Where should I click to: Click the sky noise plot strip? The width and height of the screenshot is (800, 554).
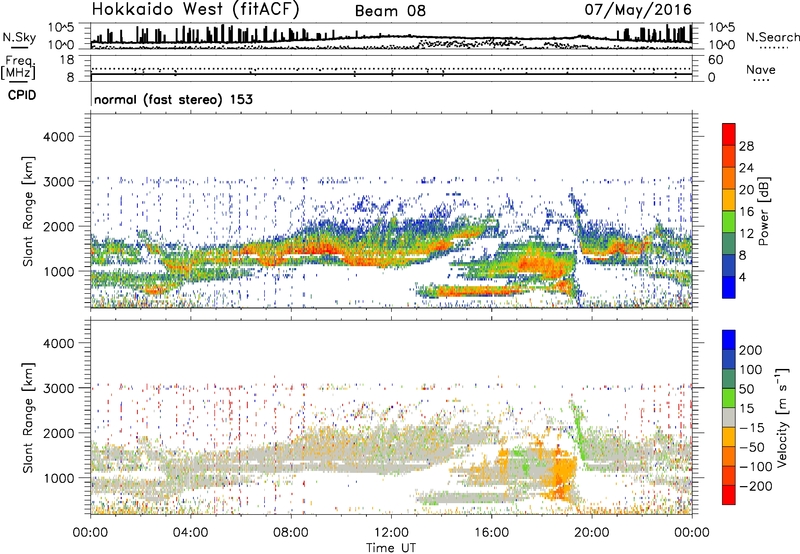tap(391, 36)
